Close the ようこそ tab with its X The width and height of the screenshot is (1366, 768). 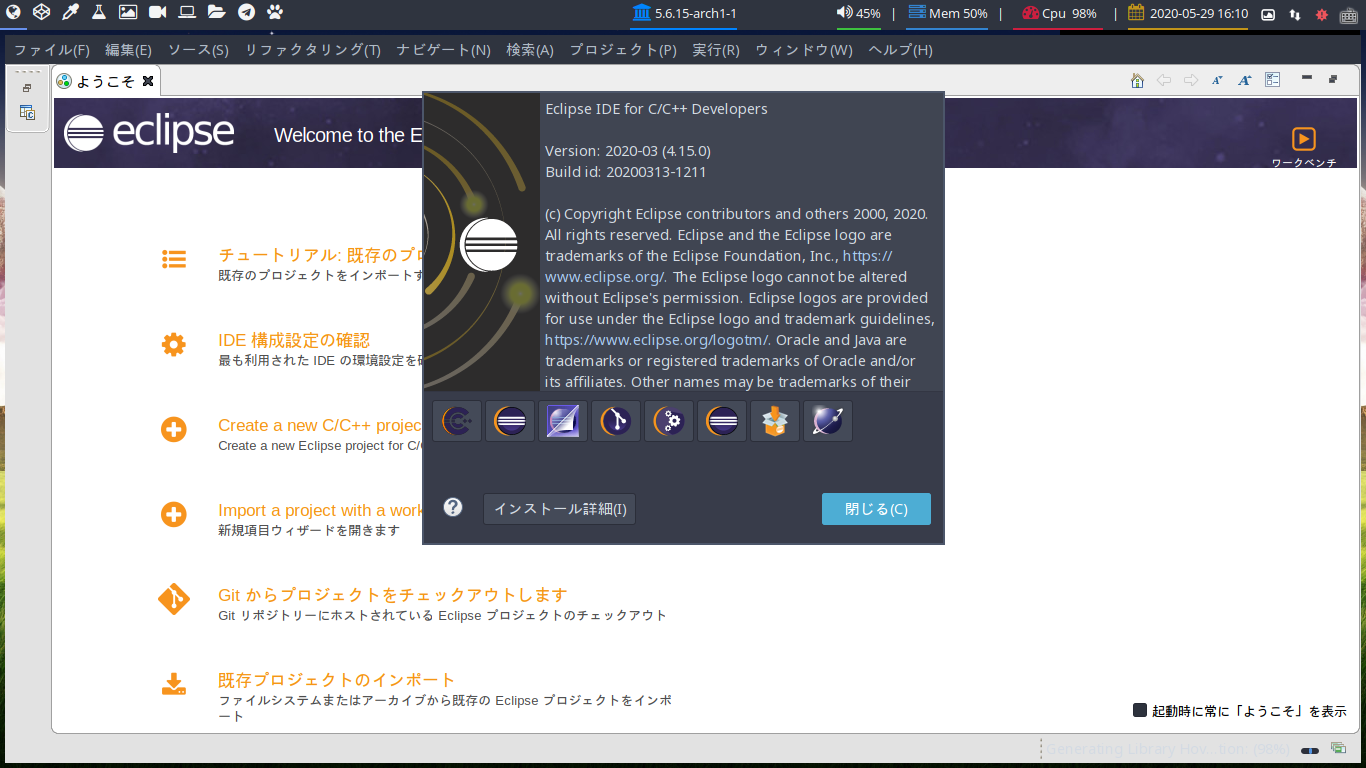click(148, 81)
